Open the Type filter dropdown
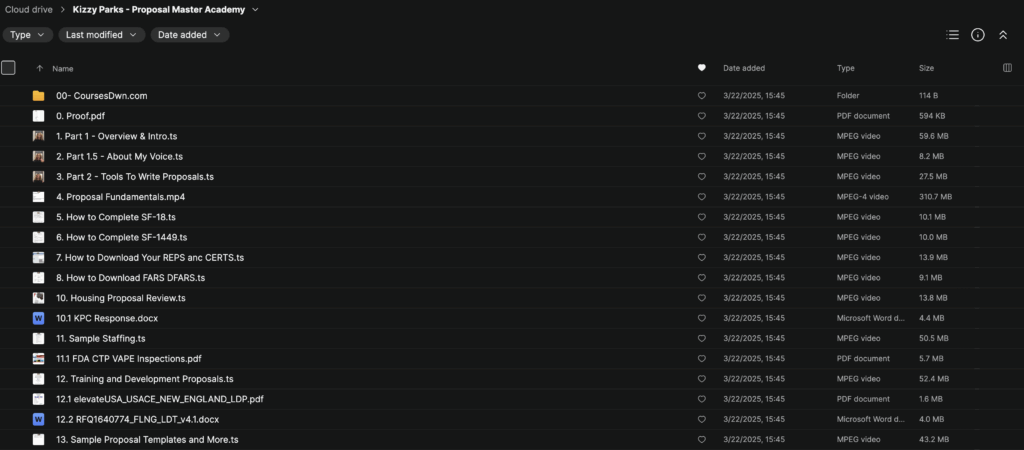Image resolution: width=1024 pixels, height=450 pixels. pyautogui.click(x=28, y=35)
